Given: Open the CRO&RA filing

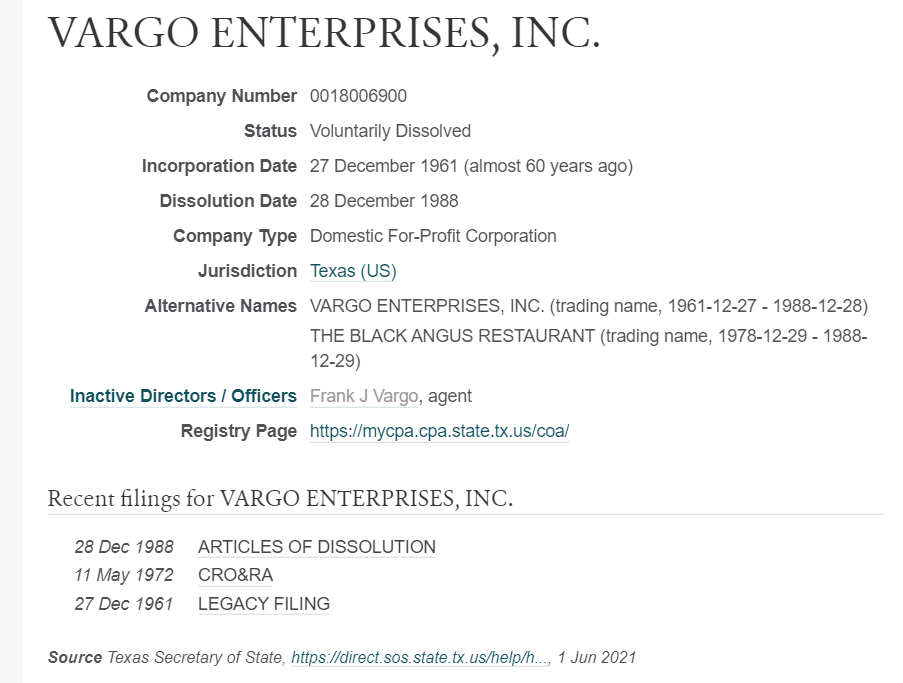Looking at the screenshot, I should (x=235, y=575).
